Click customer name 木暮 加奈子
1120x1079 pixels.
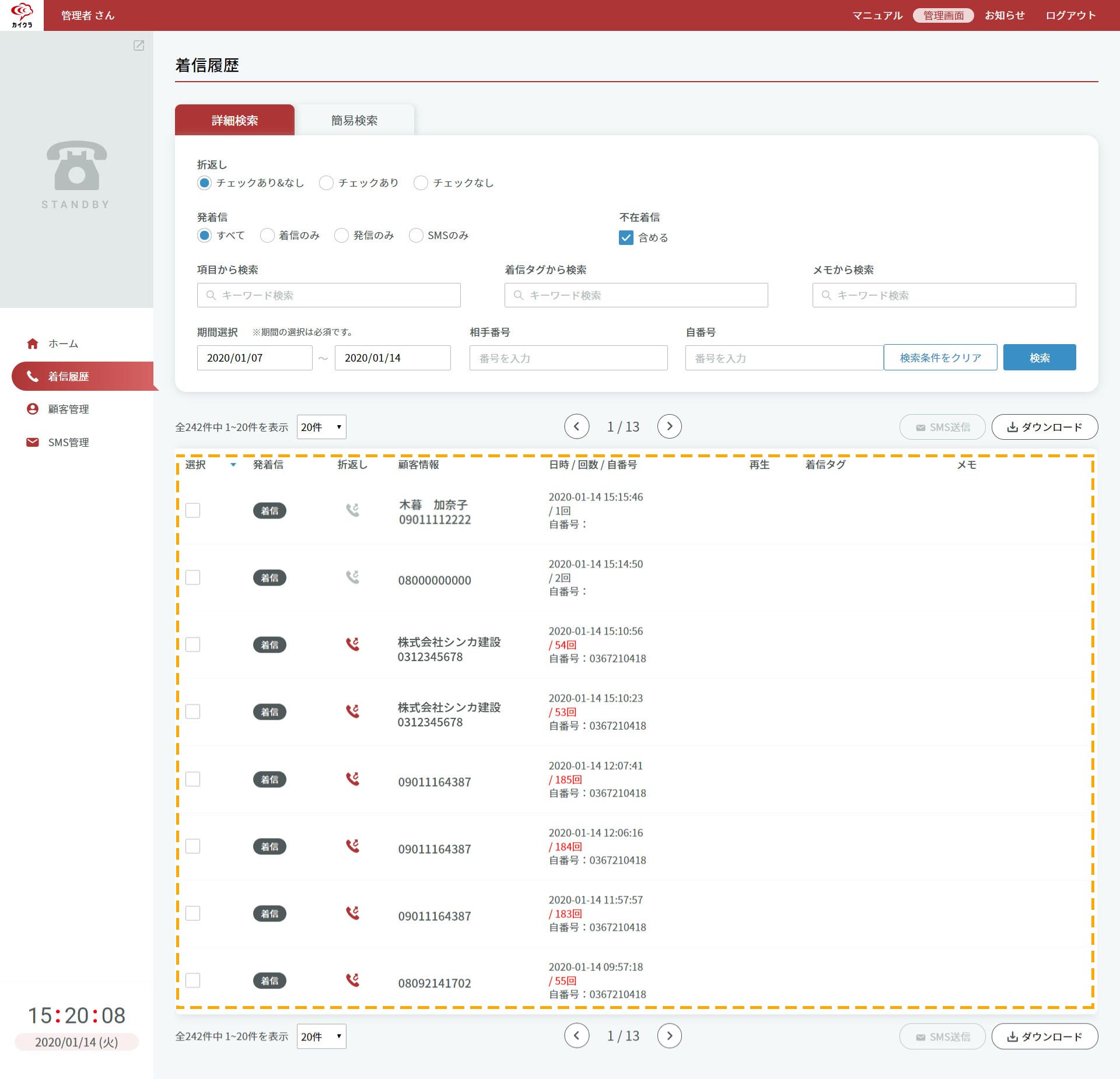433,505
